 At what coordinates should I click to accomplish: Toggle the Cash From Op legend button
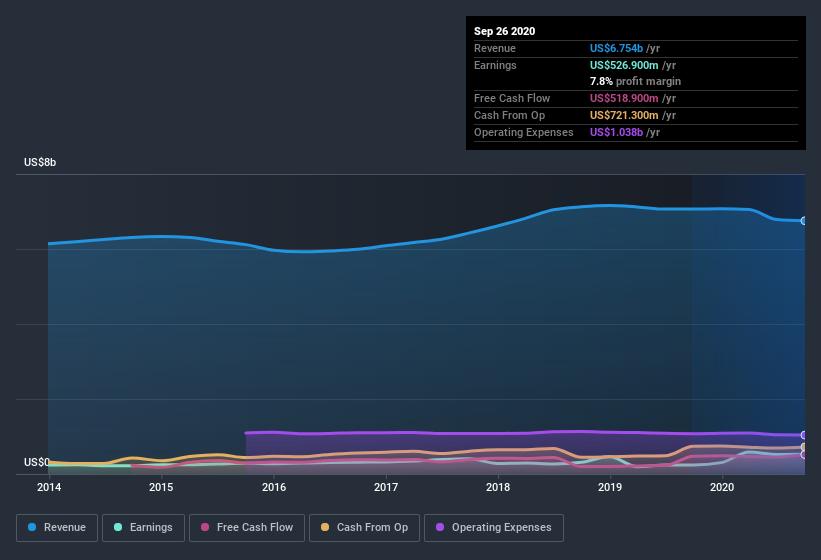364,528
